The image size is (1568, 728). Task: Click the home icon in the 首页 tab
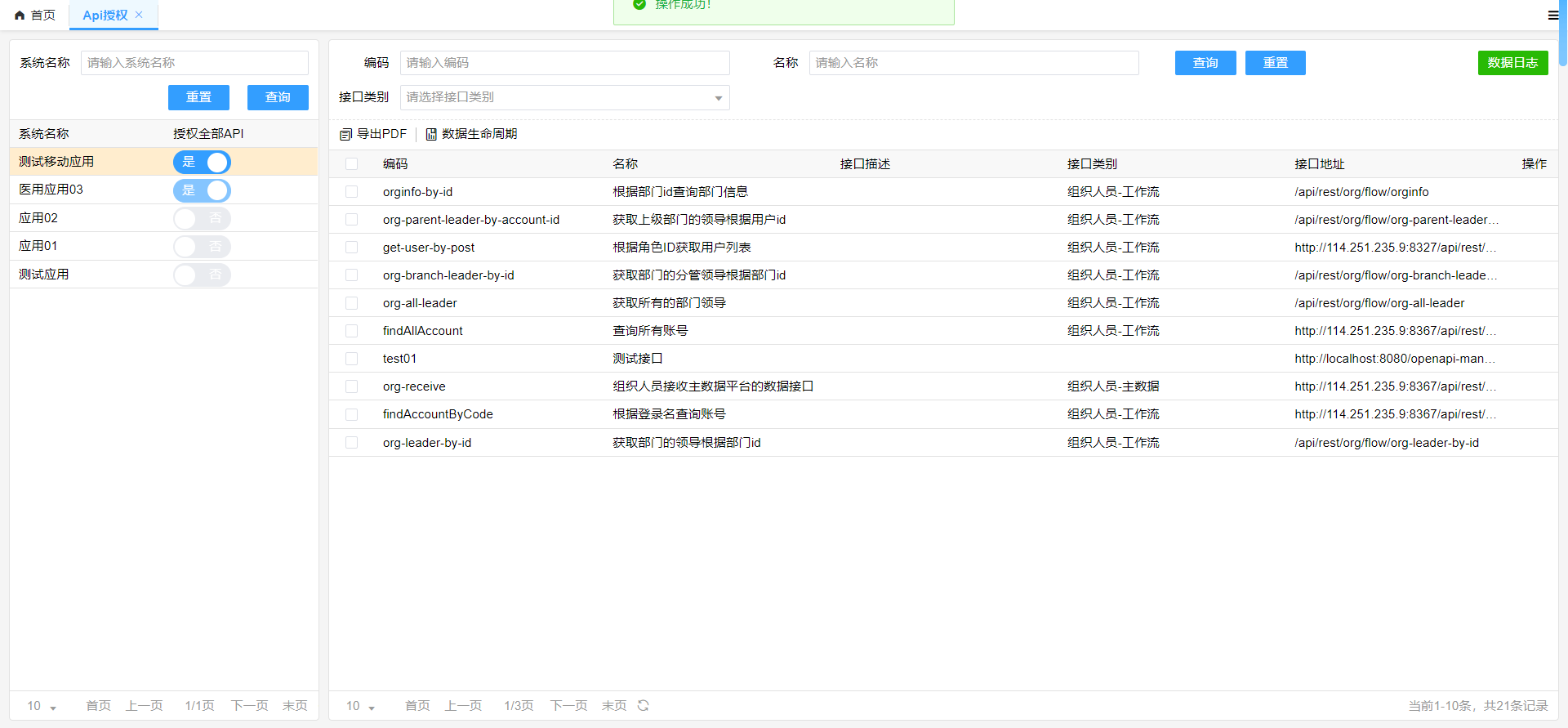(20, 16)
